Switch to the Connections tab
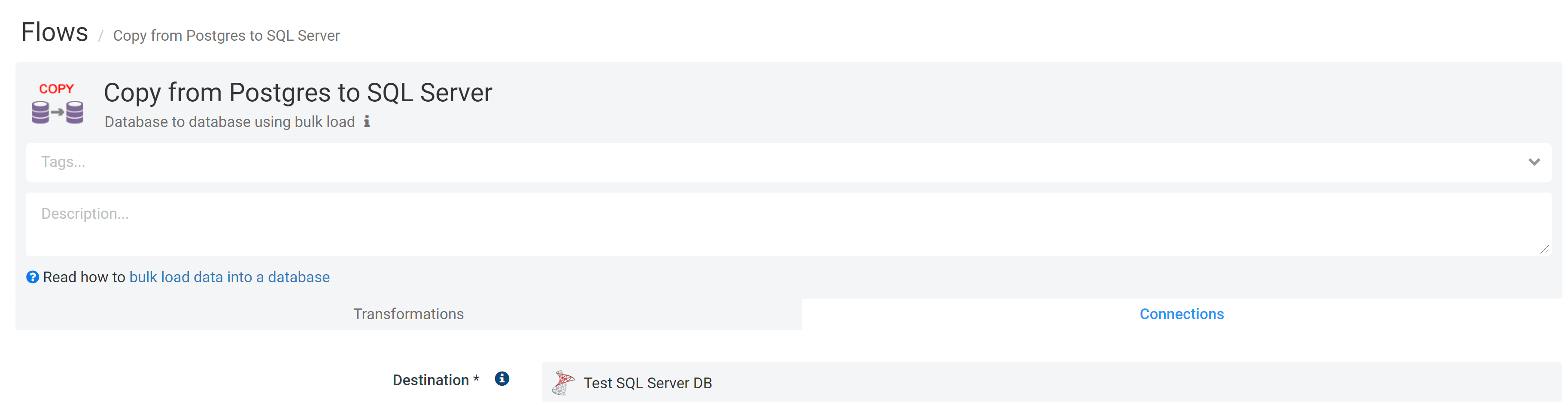 point(1182,314)
